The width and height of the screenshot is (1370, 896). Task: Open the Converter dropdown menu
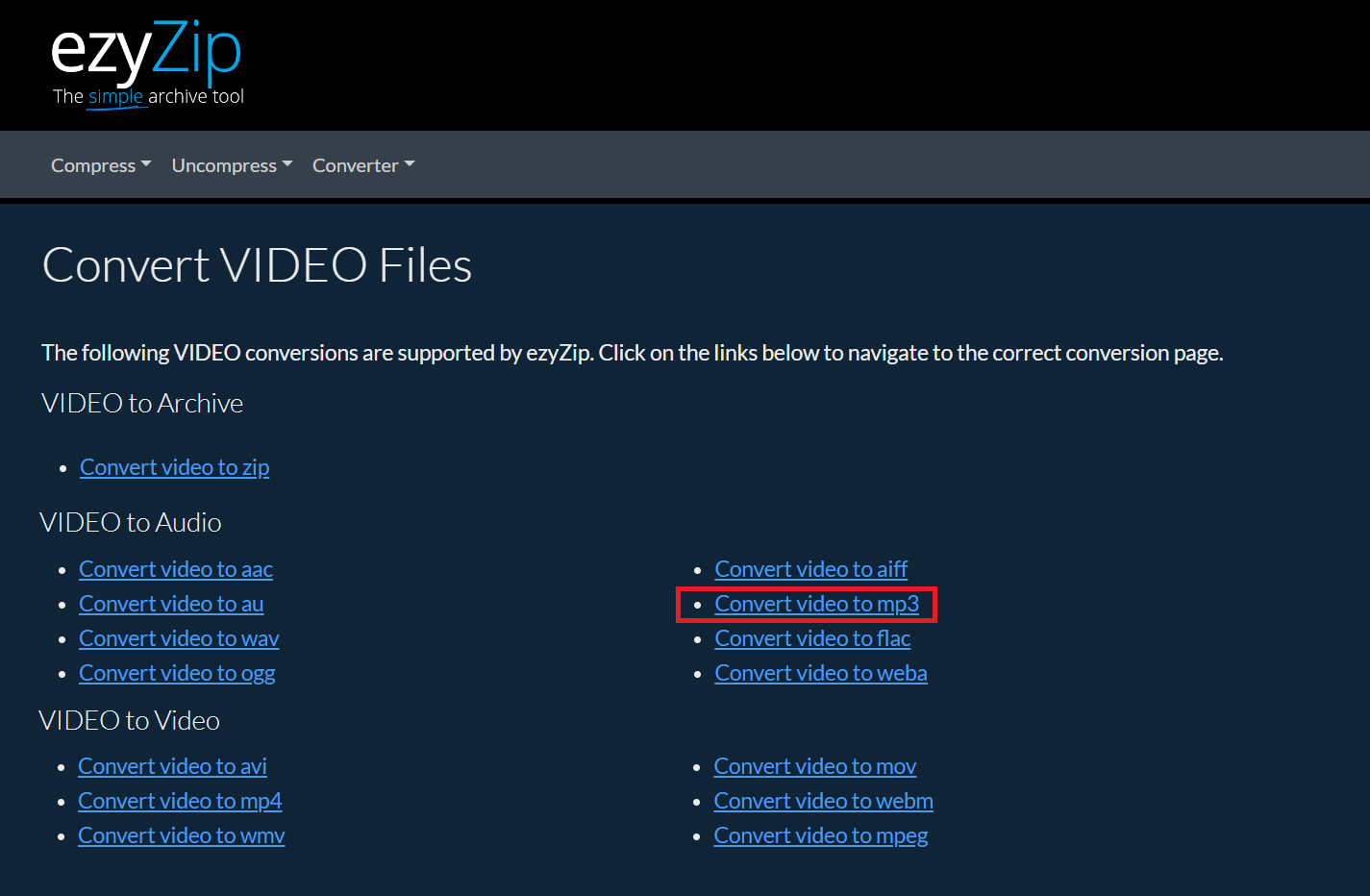tap(363, 165)
